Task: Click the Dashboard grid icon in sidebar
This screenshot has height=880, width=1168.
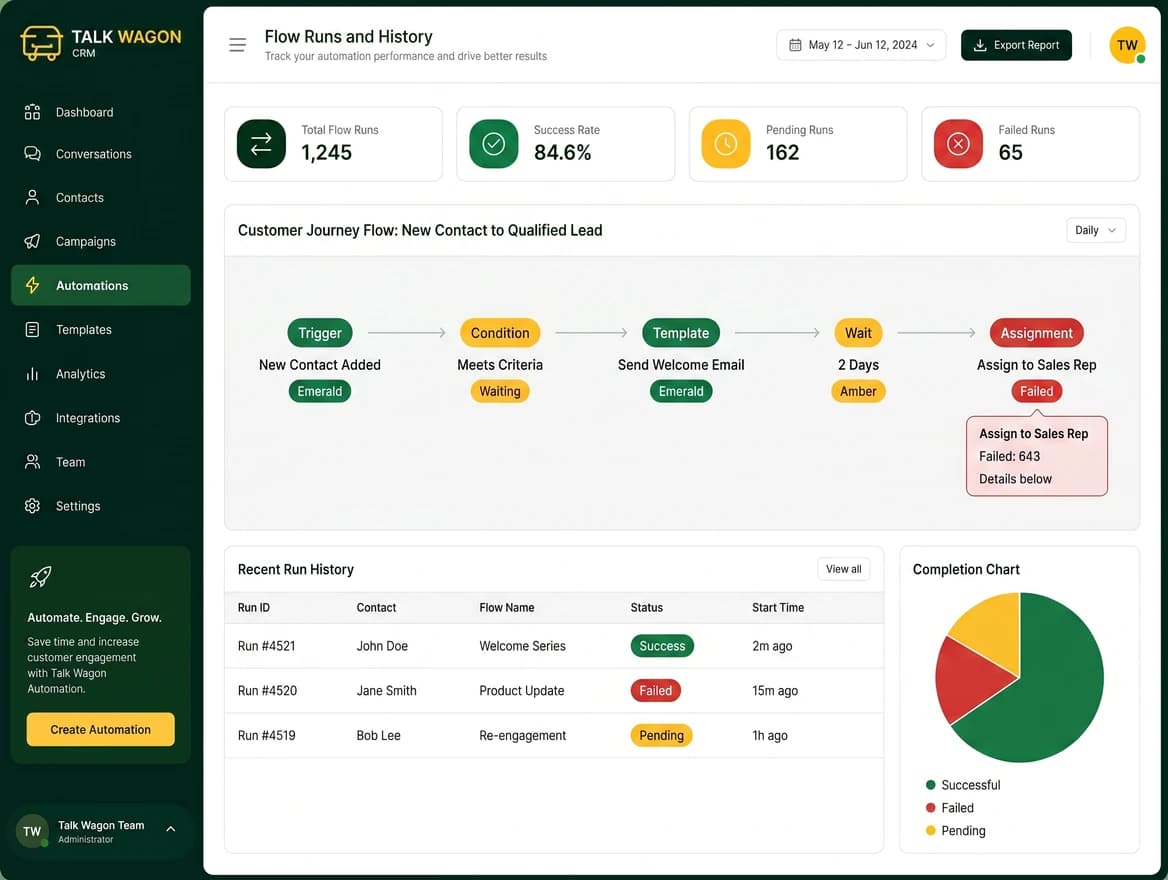Action: pyautogui.click(x=32, y=112)
